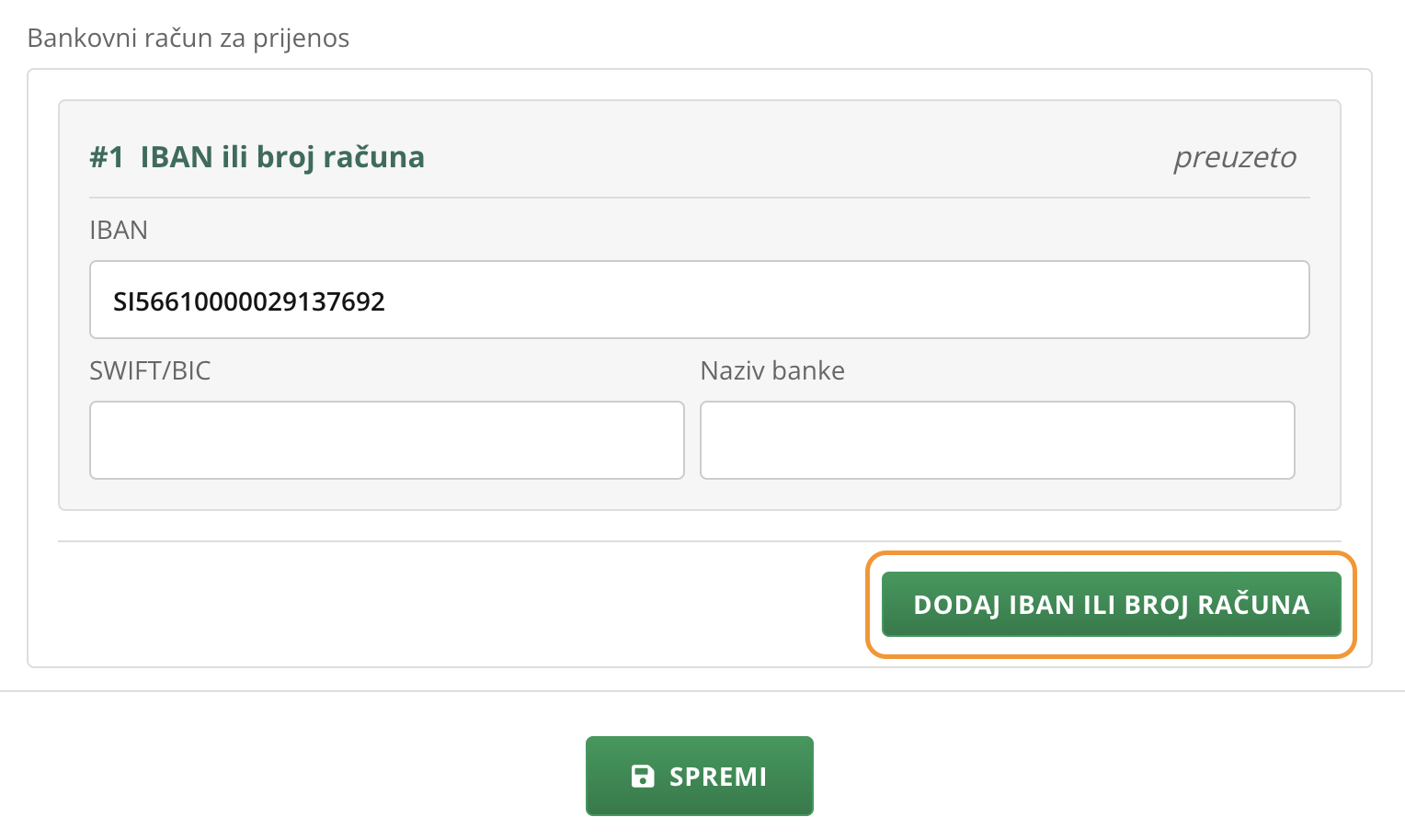Screen dimensions: 1405x840
Task: Click the 'IBAN' field label
Action: pyautogui.click(x=119, y=230)
